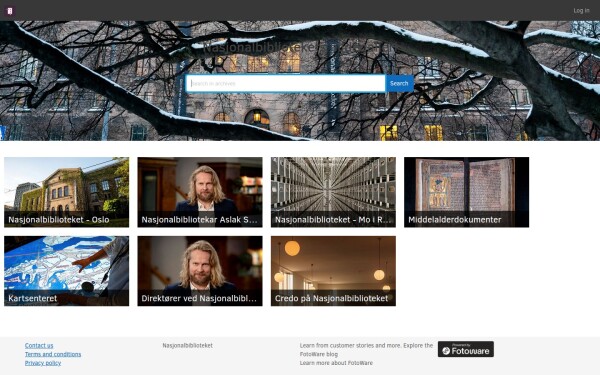Click the purple logo icon in the top bar
This screenshot has height=375, width=600.
coord(10,11)
